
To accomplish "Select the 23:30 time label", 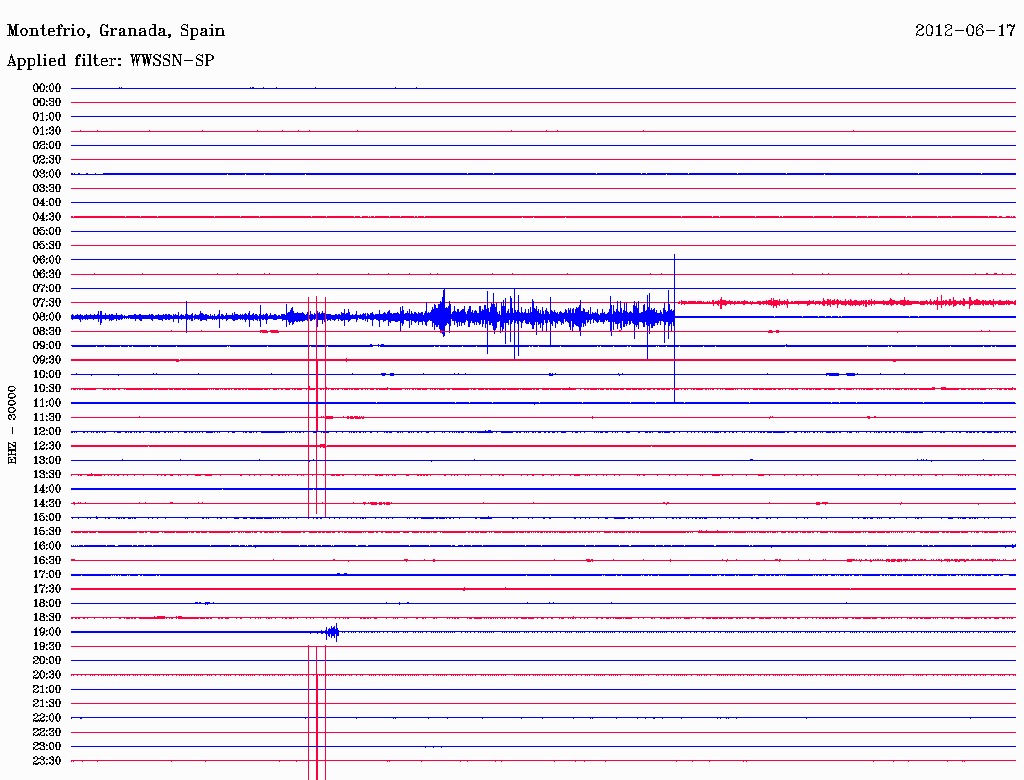I will pyautogui.click(x=47, y=761).
